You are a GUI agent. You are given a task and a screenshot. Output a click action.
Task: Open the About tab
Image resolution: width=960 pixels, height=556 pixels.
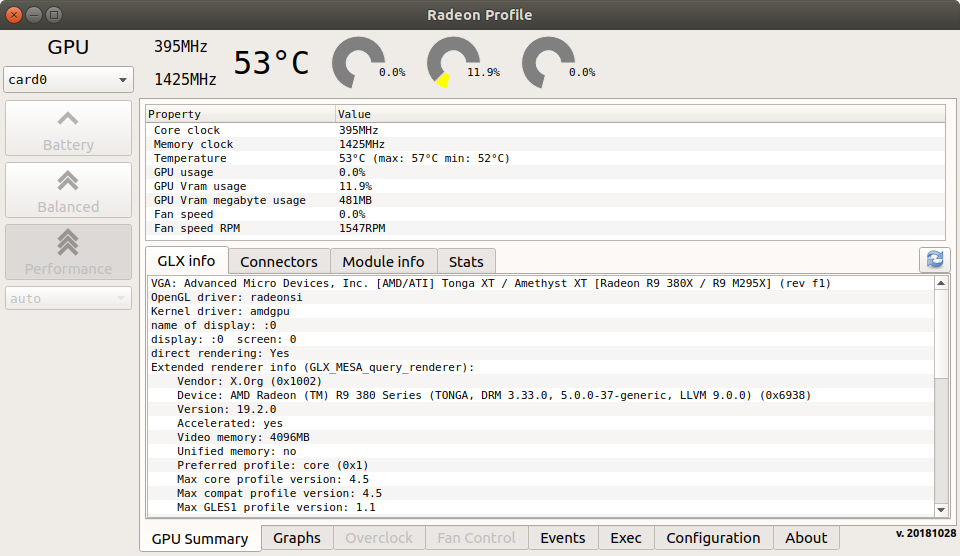pos(806,538)
